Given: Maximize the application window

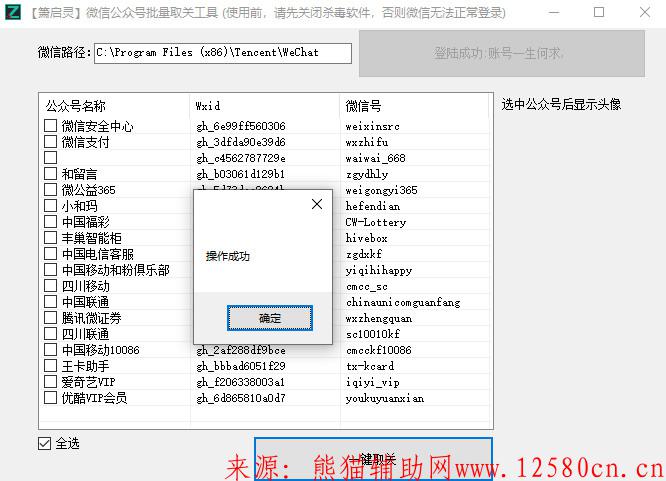Looking at the screenshot, I should click(599, 13).
